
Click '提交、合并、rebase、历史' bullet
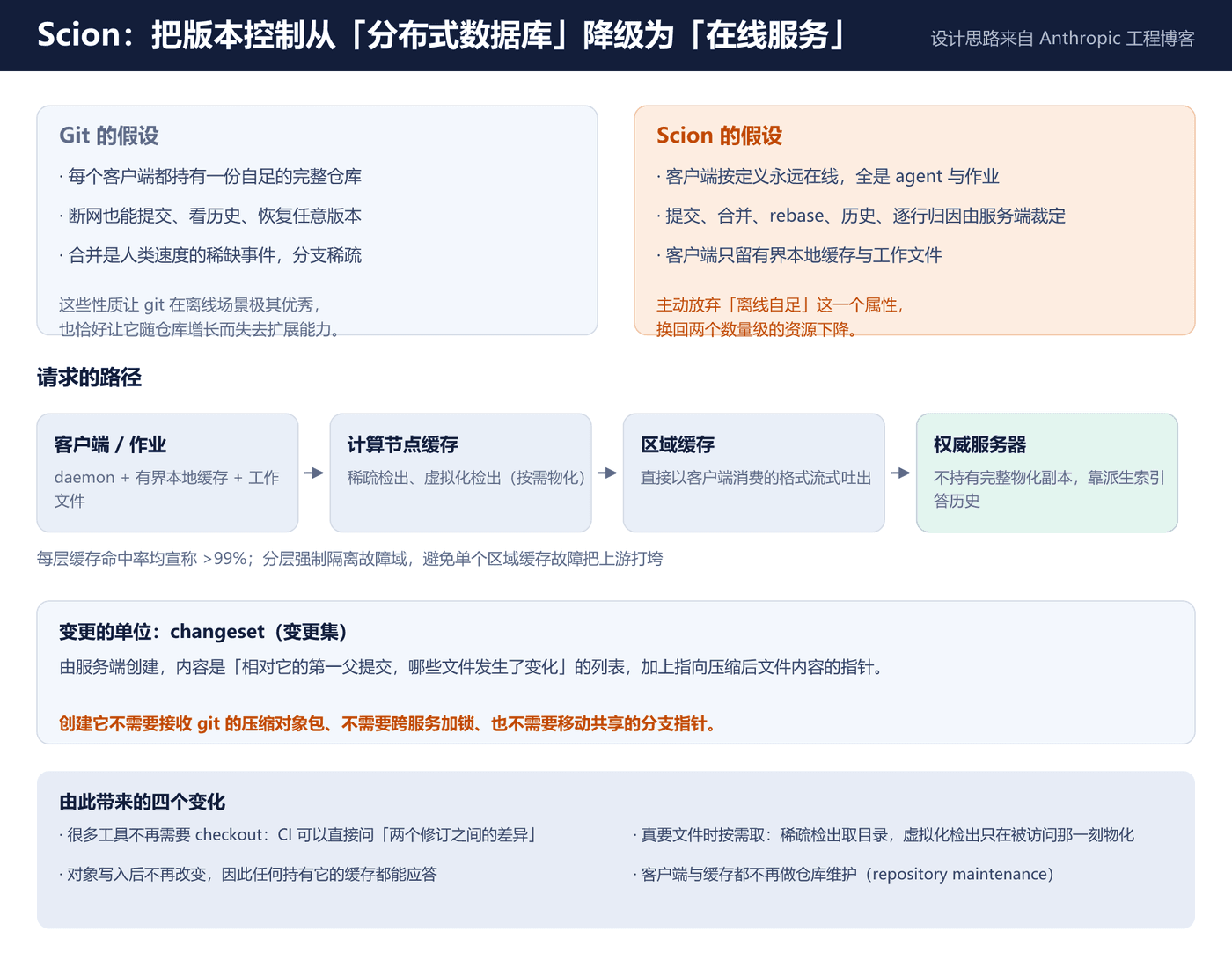861,216
